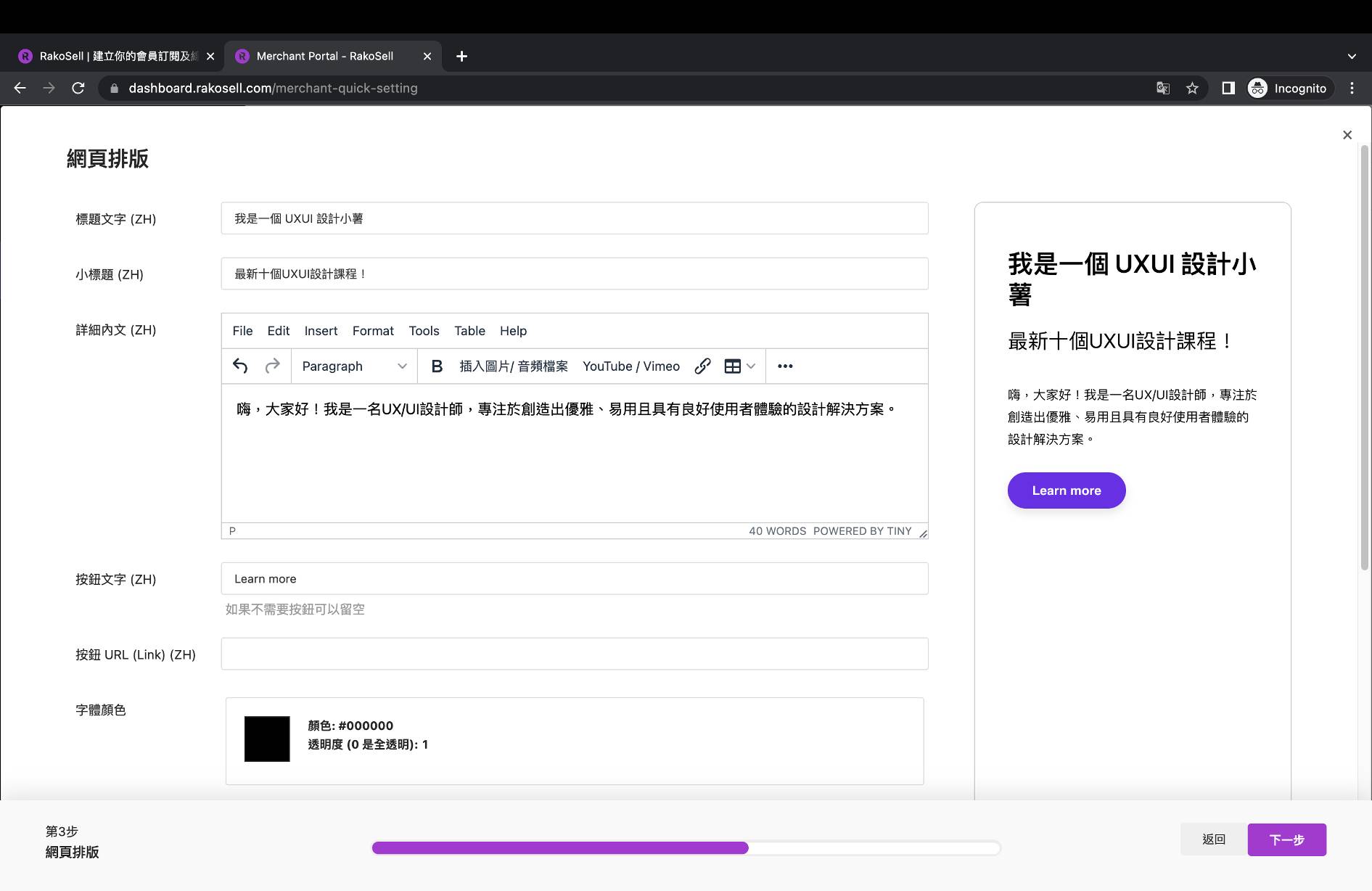The image size is (1372, 891).
Task: Click the translate page icon in the address bar
Action: (x=1163, y=89)
